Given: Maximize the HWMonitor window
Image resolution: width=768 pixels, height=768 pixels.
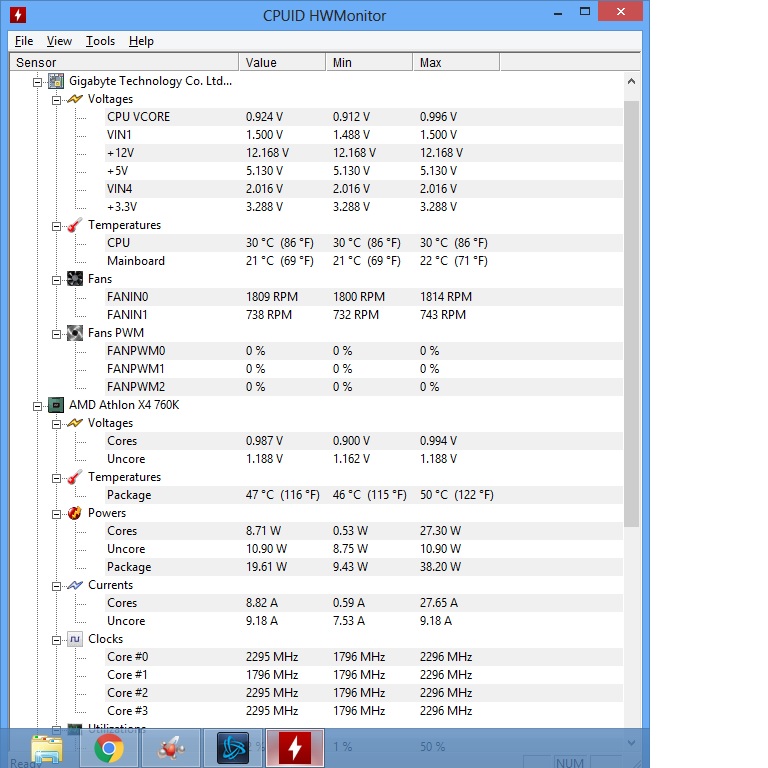Looking at the screenshot, I should (x=585, y=12).
